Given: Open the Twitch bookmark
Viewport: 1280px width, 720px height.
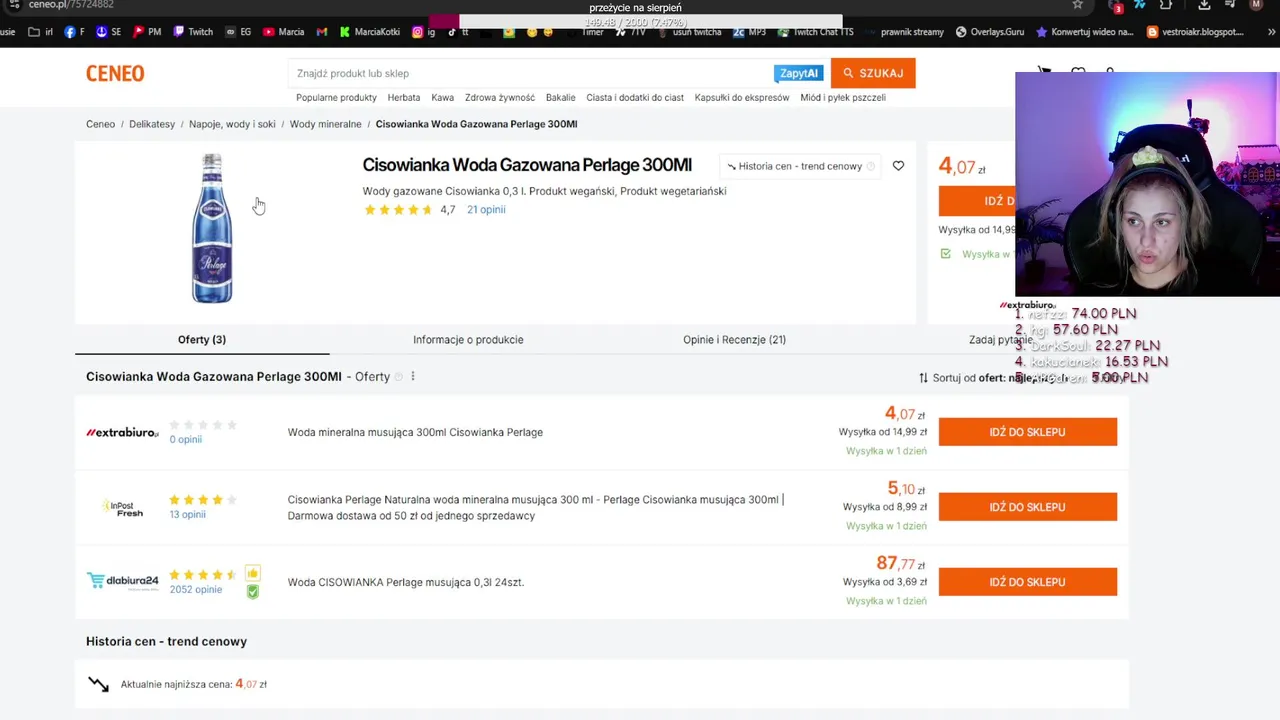Looking at the screenshot, I should coord(193,32).
